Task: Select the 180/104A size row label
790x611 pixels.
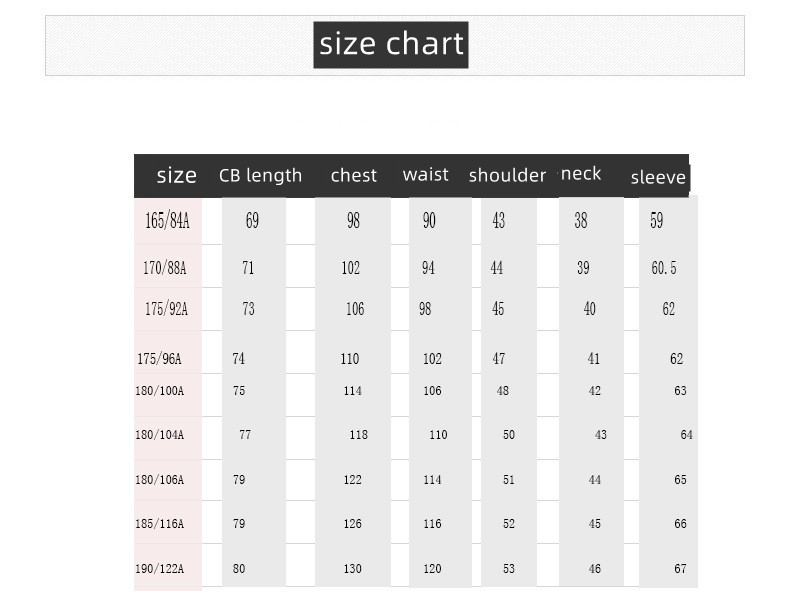Action: coord(160,435)
